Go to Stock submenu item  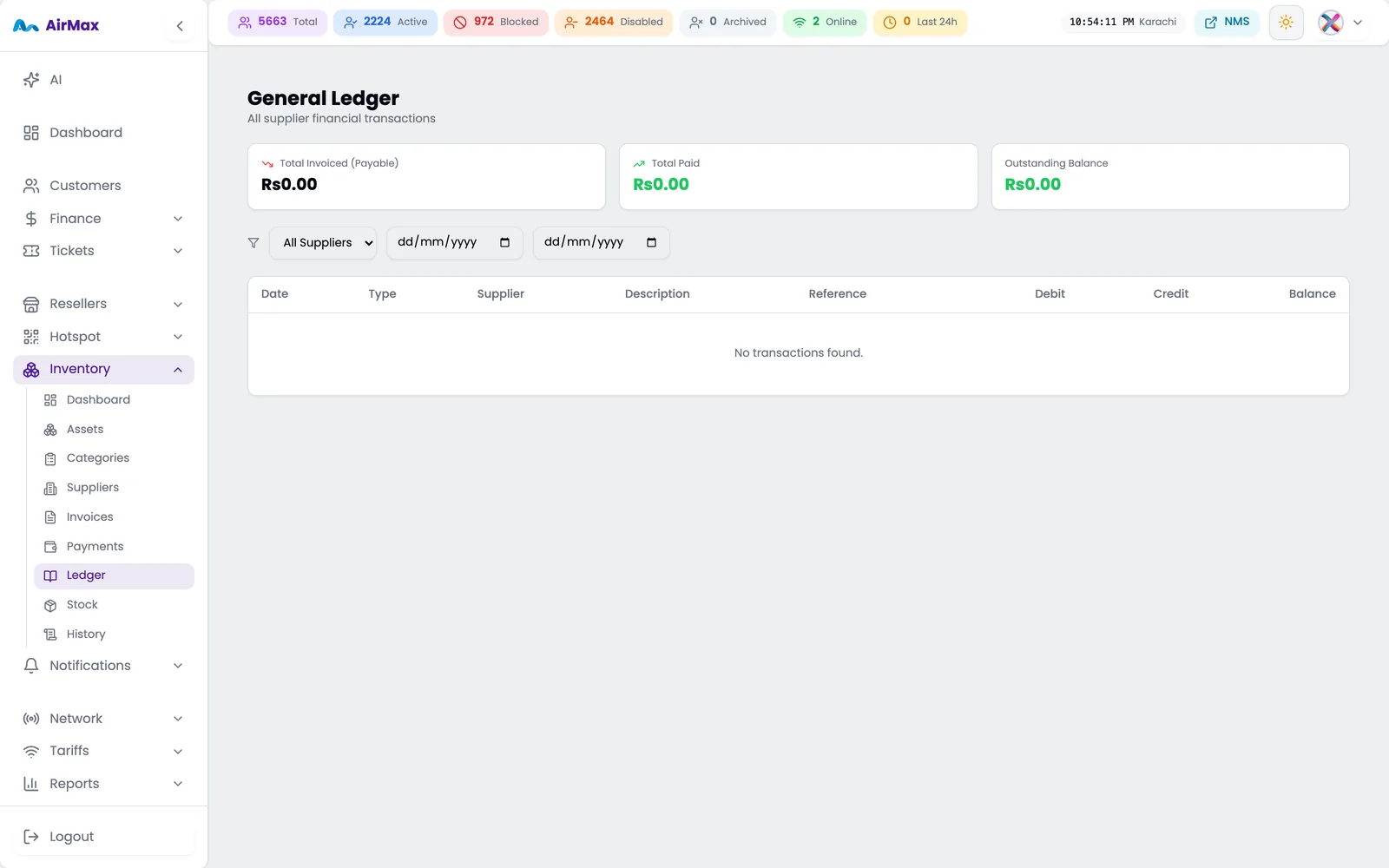tap(114, 605)
